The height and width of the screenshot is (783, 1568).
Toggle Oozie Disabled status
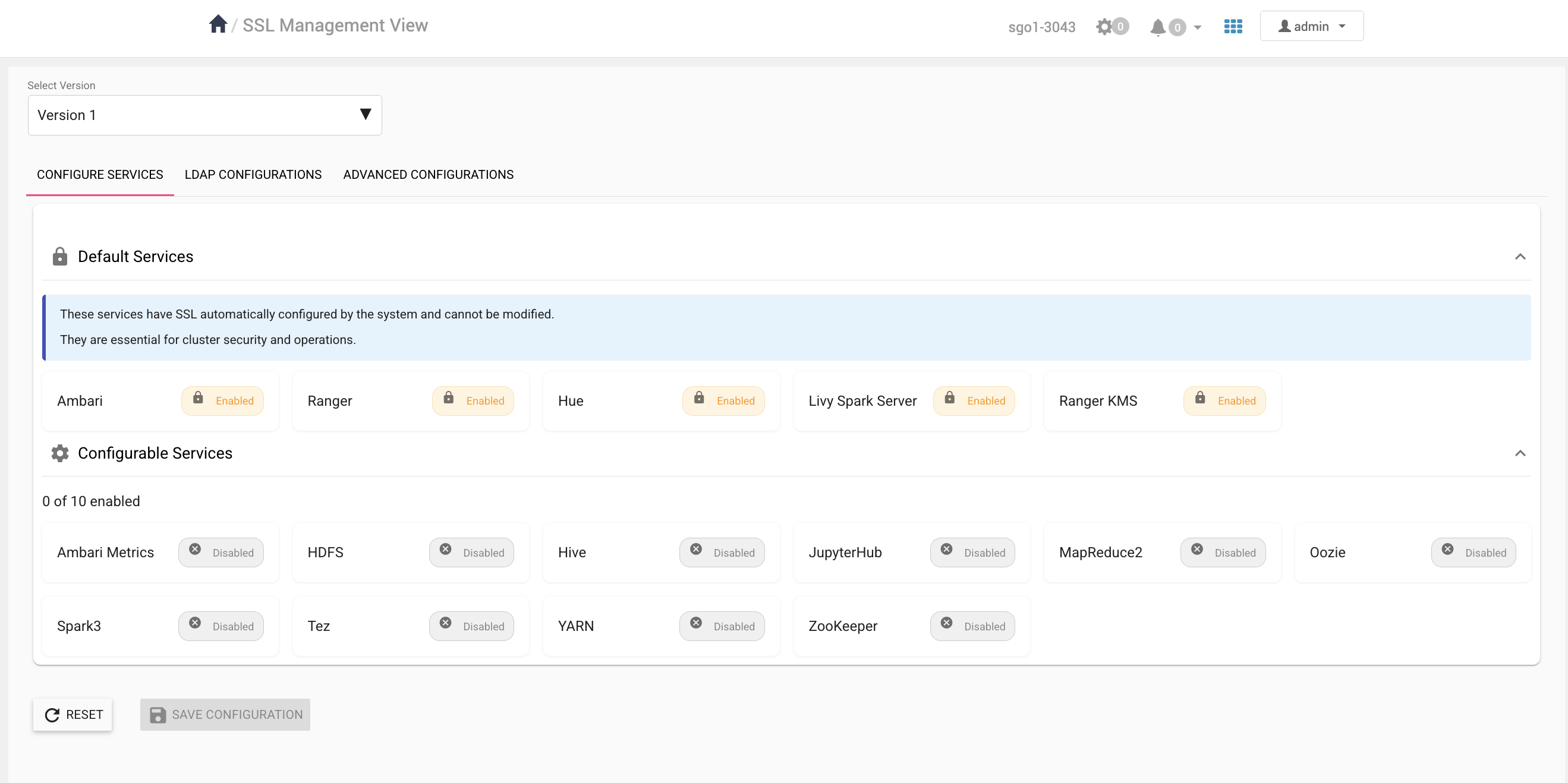1473,552
